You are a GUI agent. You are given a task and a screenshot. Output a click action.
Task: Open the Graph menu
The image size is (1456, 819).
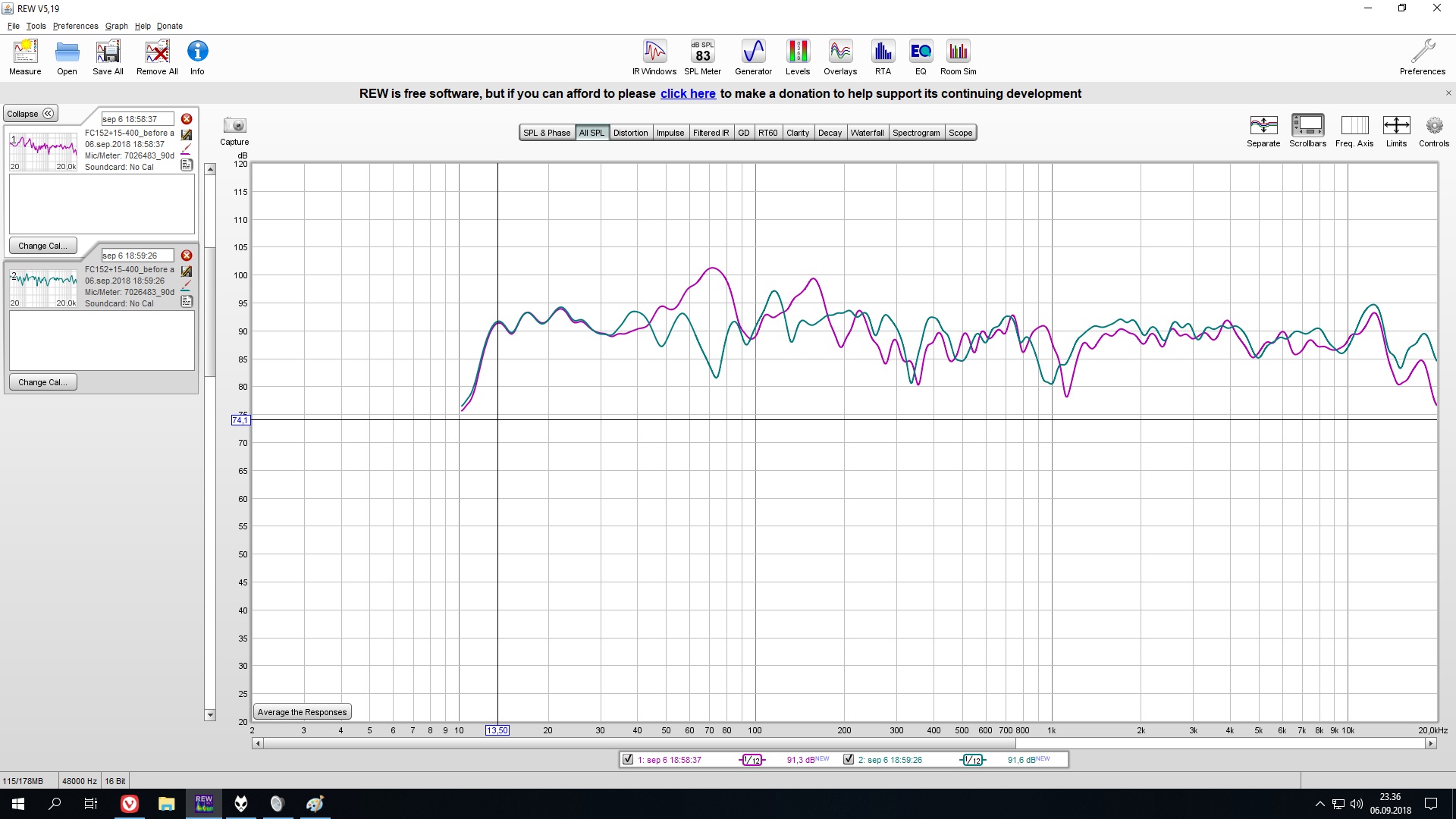(116, 26)
